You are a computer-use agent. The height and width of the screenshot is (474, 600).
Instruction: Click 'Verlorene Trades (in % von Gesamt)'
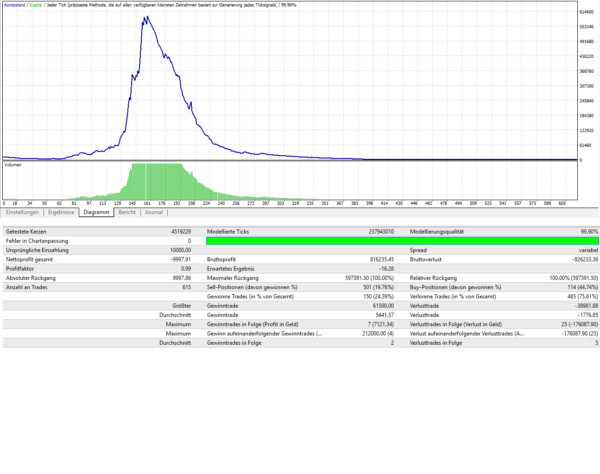point(453,296)
